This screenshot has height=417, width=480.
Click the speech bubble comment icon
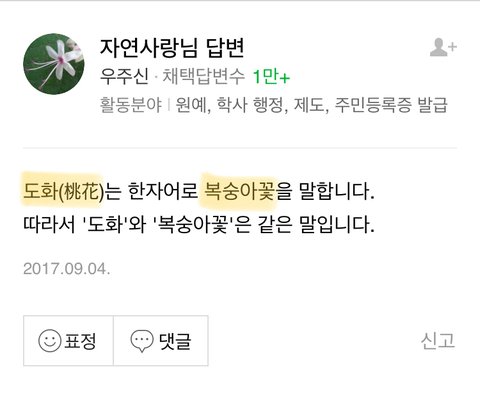[x=142, y=341]
